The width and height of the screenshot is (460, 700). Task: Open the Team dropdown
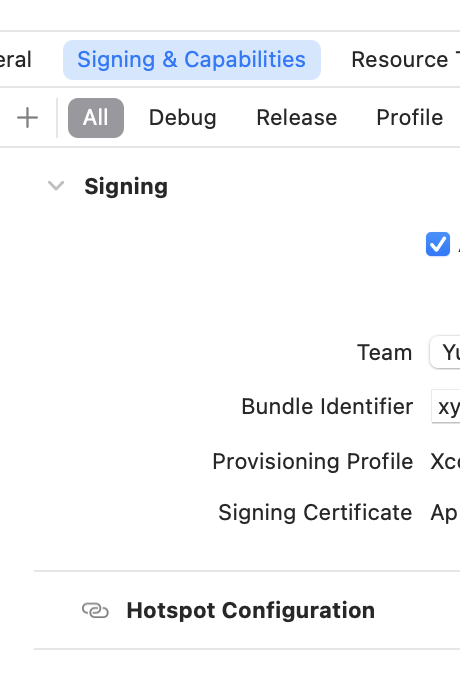[x=445, y=352]
